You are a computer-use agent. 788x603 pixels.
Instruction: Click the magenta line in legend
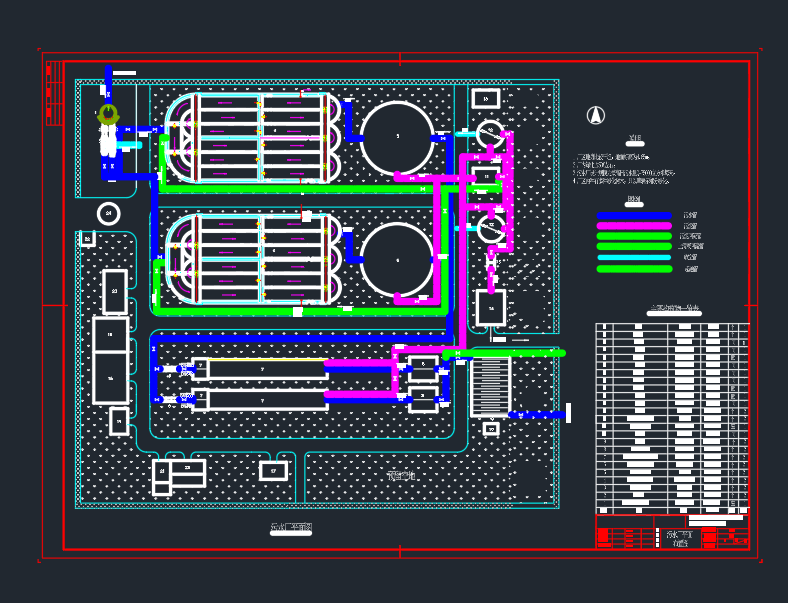634,226
